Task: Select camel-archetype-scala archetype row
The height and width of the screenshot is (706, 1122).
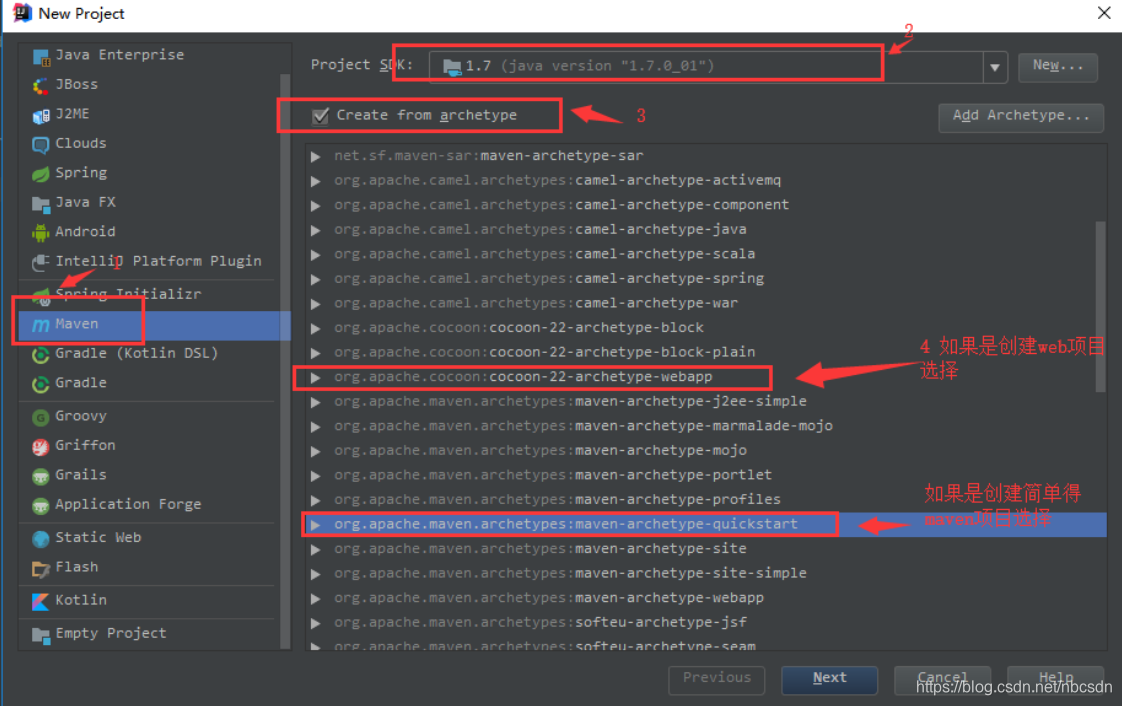Action: (x=706, y=255)
